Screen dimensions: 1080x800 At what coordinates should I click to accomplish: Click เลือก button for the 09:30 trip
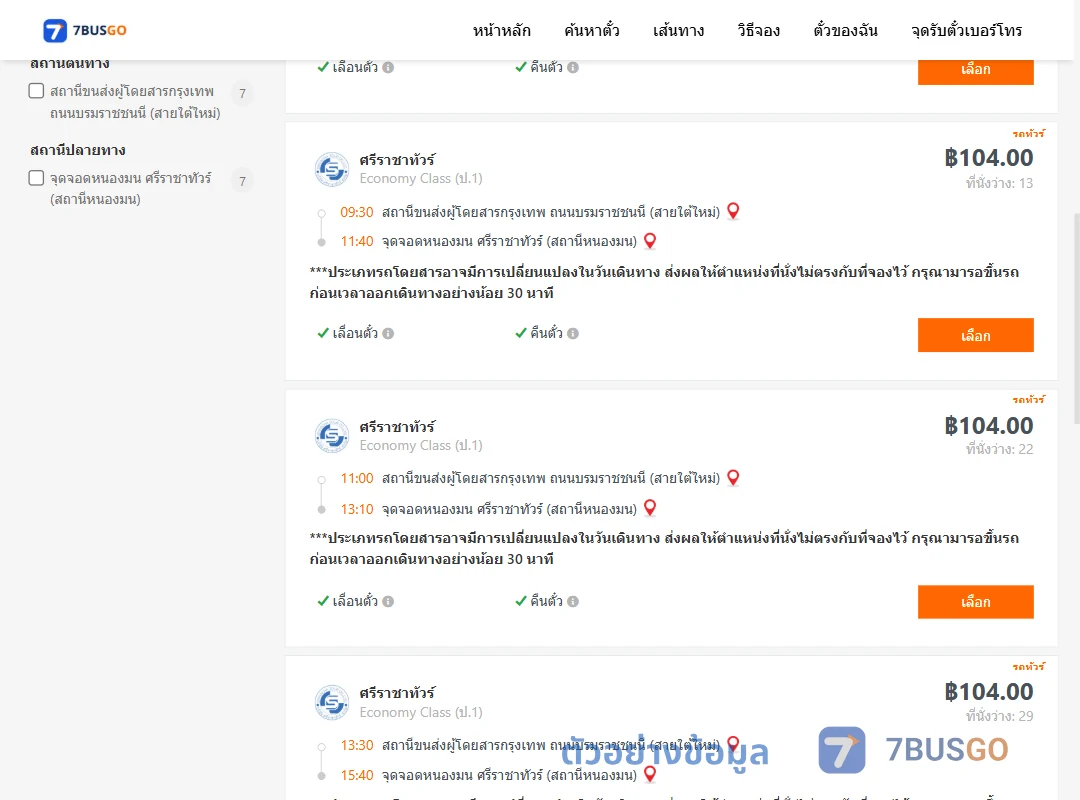click(975, 336)
